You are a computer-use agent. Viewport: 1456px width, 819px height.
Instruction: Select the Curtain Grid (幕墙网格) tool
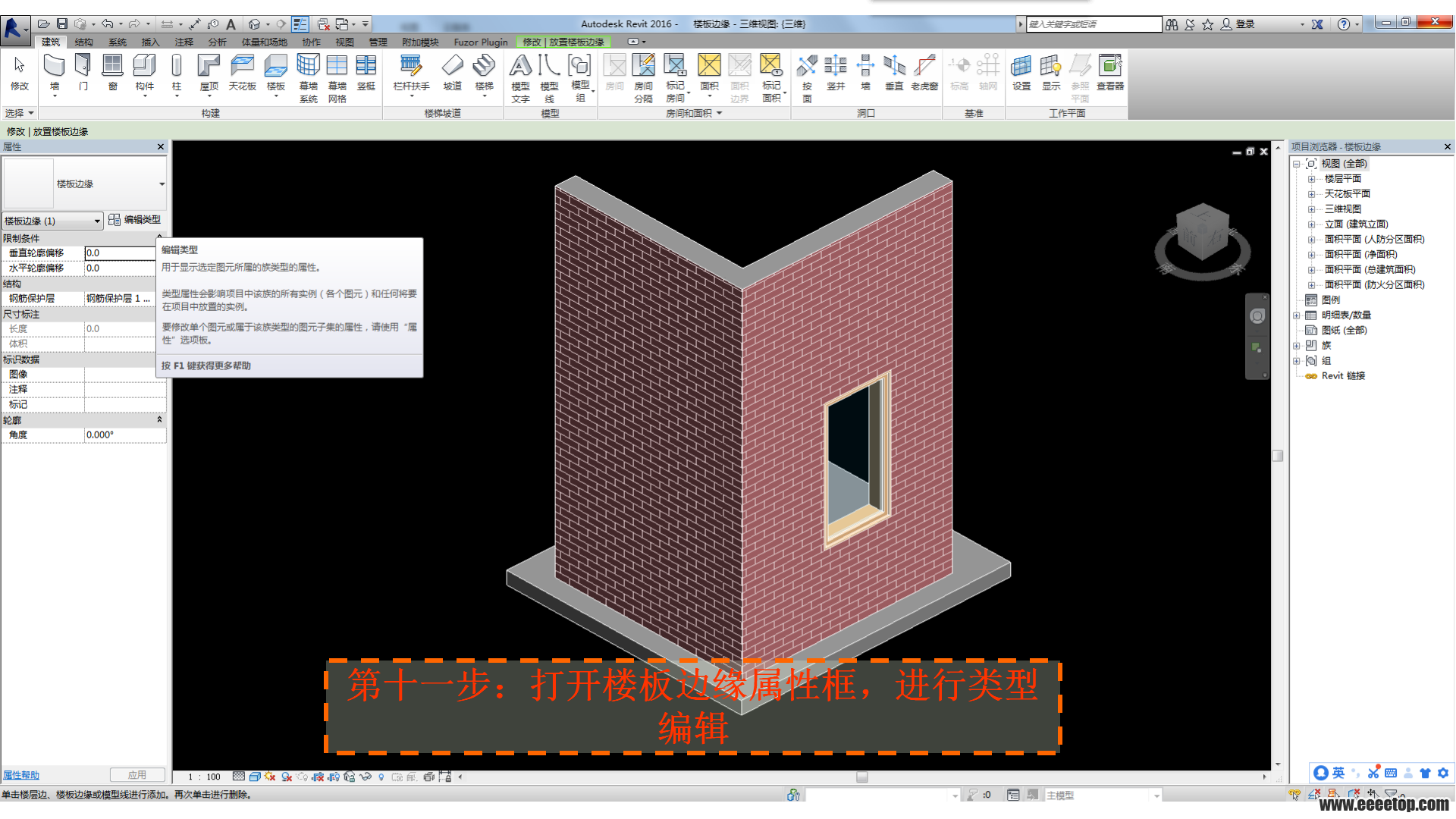point(337,78)
